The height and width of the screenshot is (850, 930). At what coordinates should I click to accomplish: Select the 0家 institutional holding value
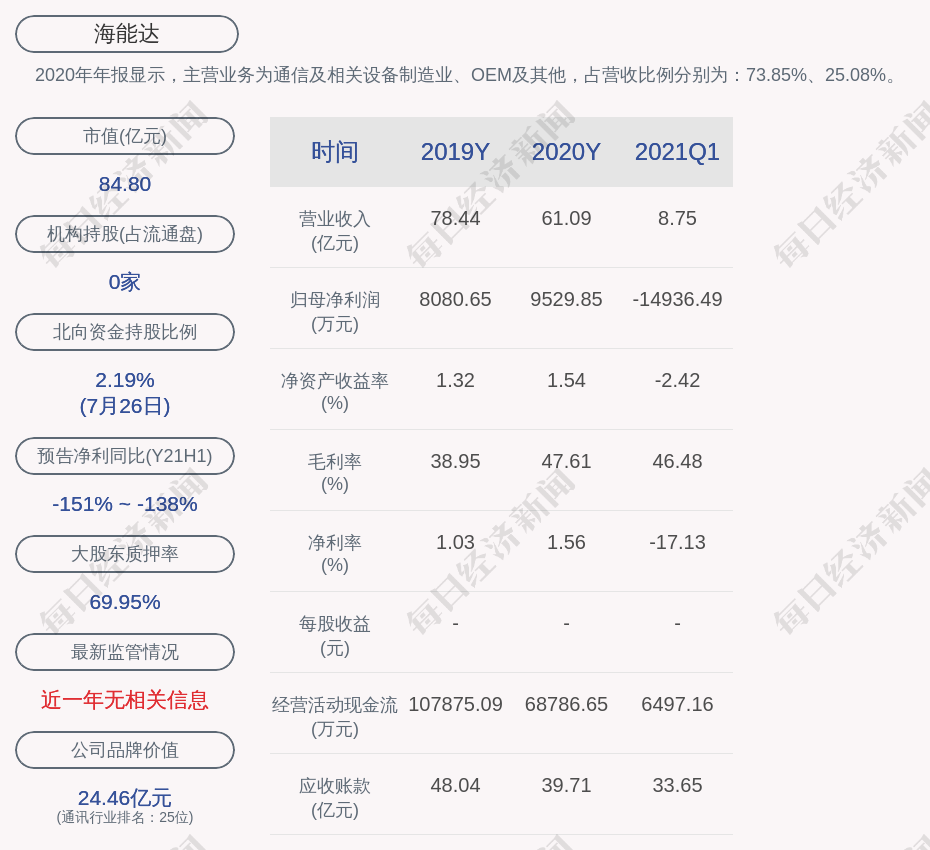(x=125, y=282)
